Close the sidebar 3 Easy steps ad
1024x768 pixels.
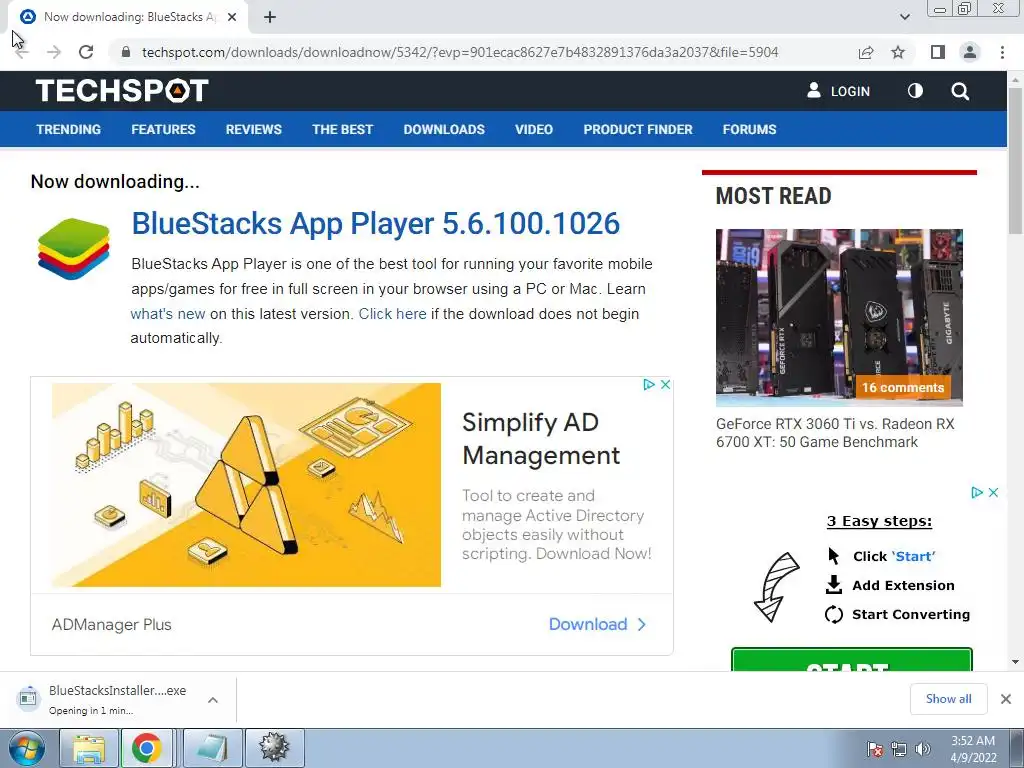[x=993, y=492]
